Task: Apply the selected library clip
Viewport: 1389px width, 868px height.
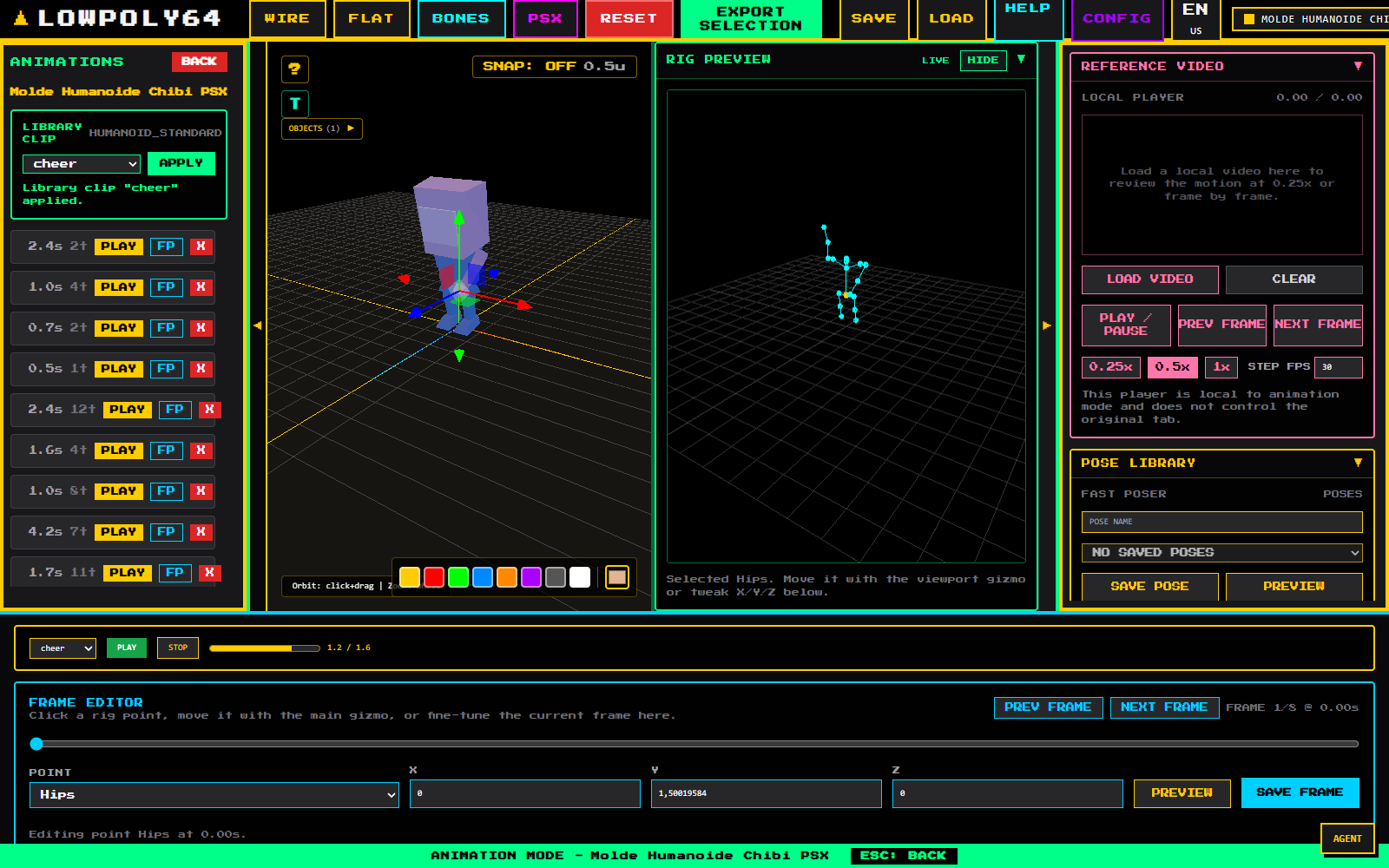Action: tap(181, 163)
